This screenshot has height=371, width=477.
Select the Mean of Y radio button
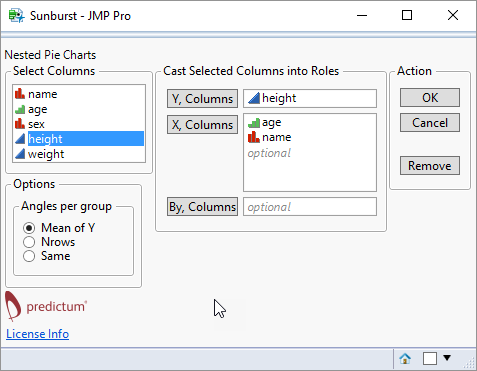point(29,228)
